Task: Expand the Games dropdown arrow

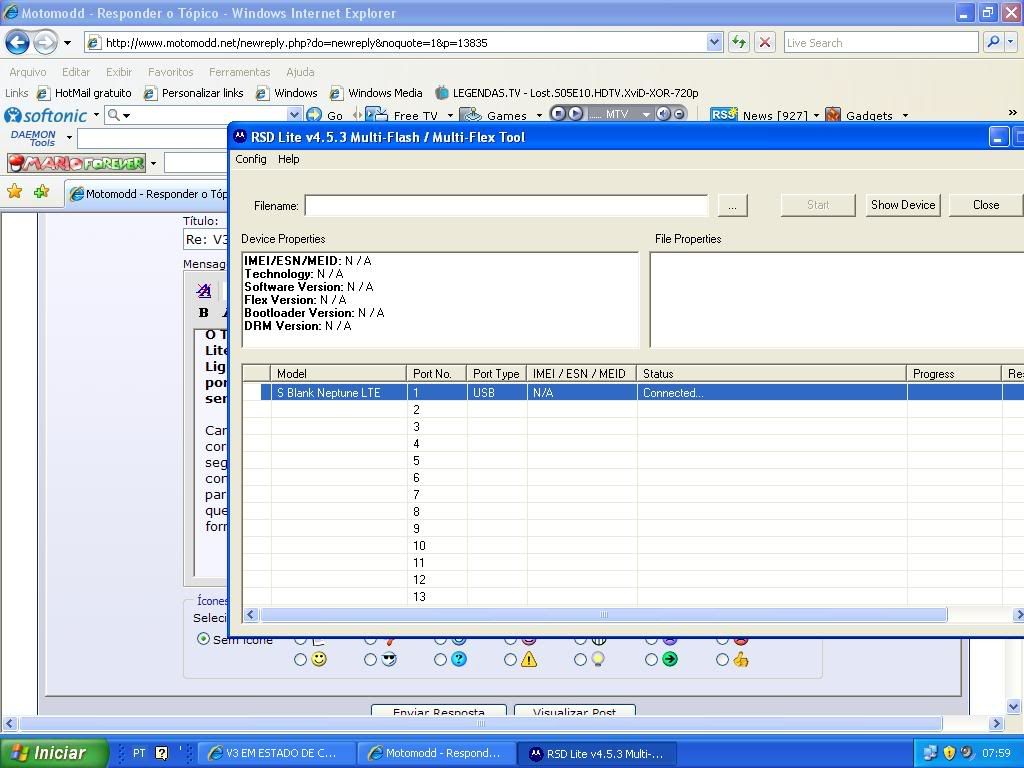Action: pos(539,116)
